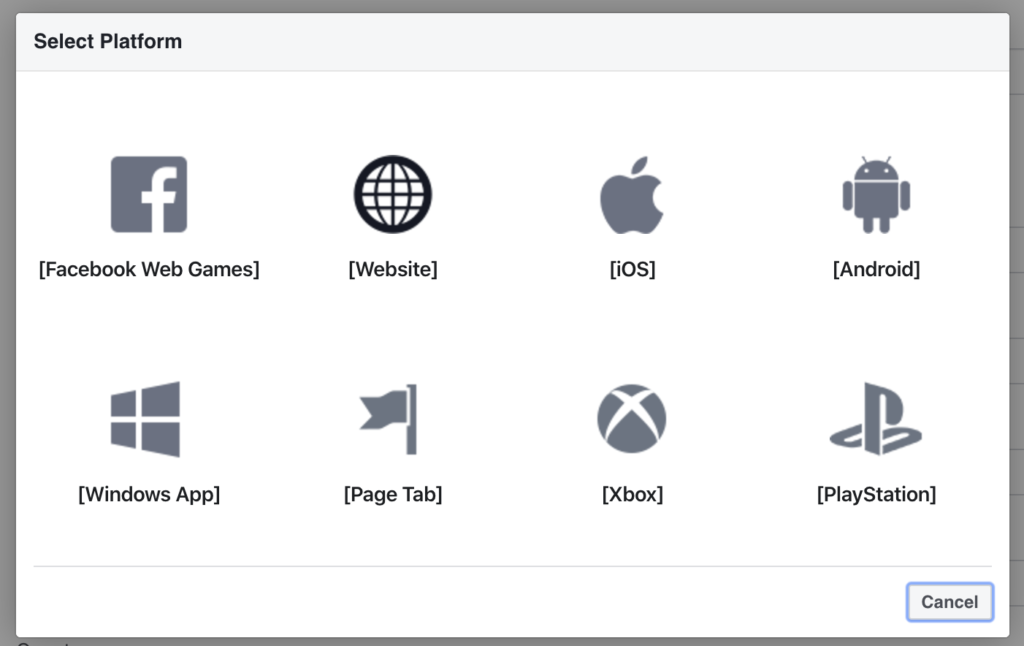Image resolution: width=1024 pixels, height=646 pixels.
Task: Click the [Xbox] text label
Action: click(632, 494)
